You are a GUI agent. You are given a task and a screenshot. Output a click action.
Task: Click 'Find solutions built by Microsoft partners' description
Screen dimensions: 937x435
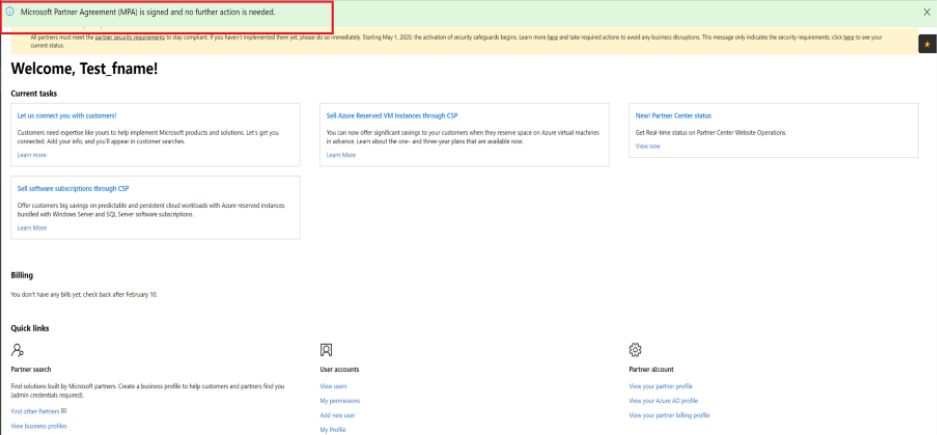tap(148, 391)
